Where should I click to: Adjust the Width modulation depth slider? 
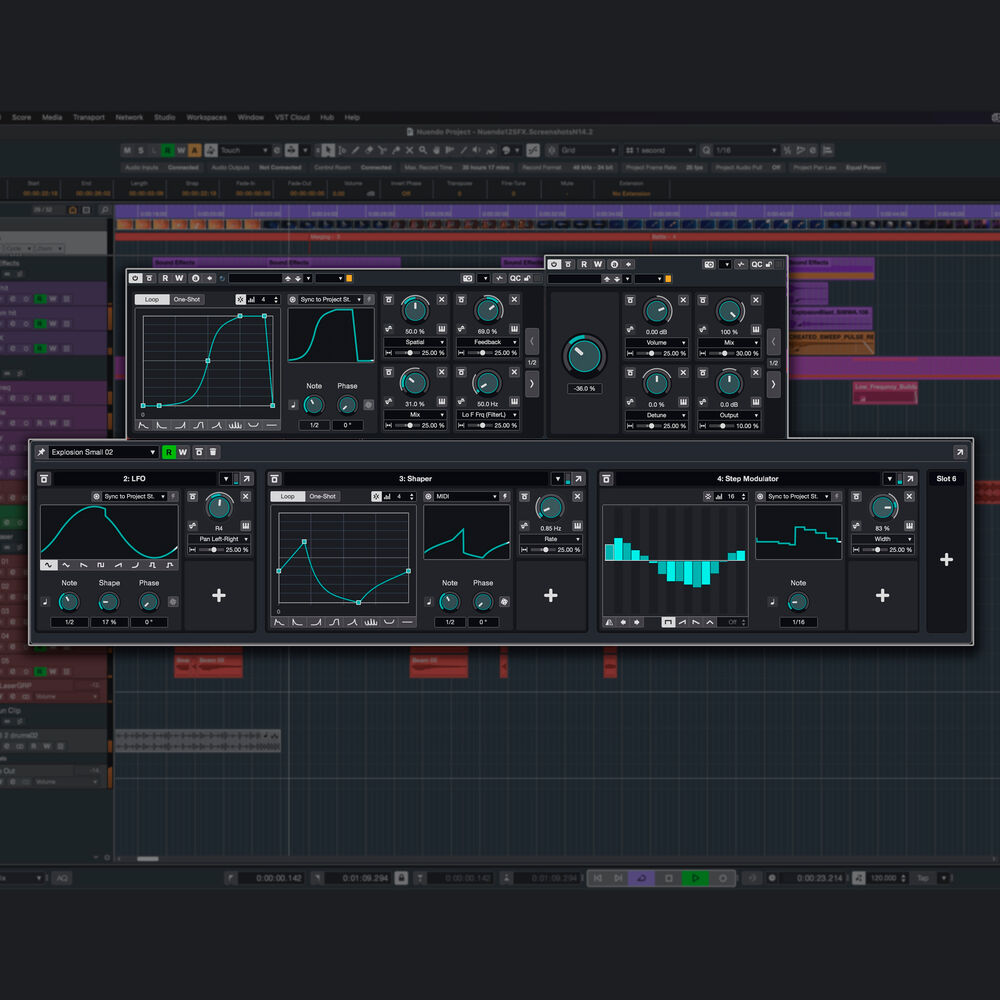tap(876, 550)
